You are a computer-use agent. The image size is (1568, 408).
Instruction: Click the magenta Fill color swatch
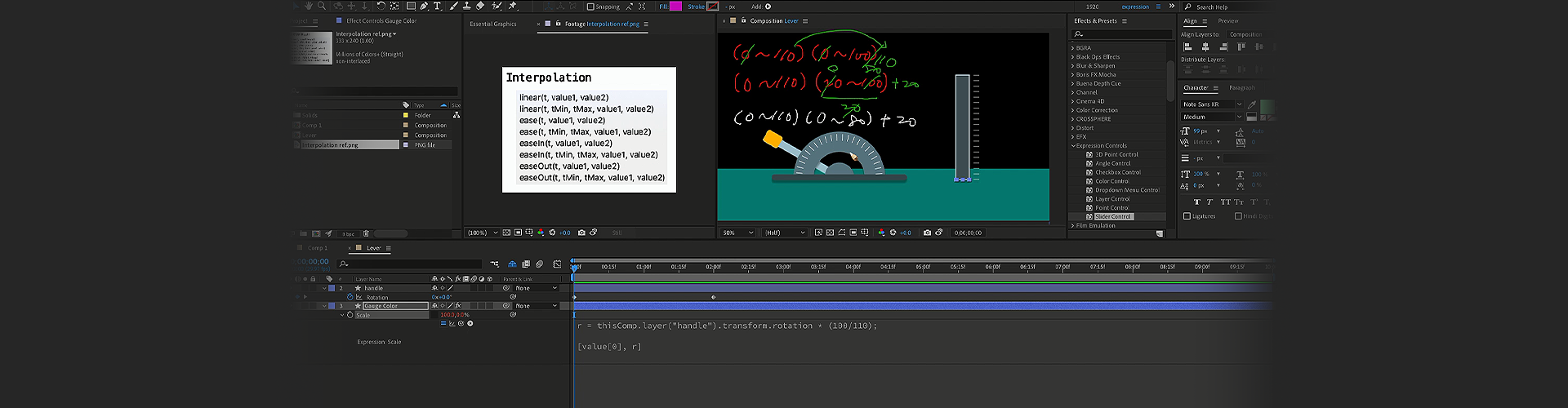point(675,7)
